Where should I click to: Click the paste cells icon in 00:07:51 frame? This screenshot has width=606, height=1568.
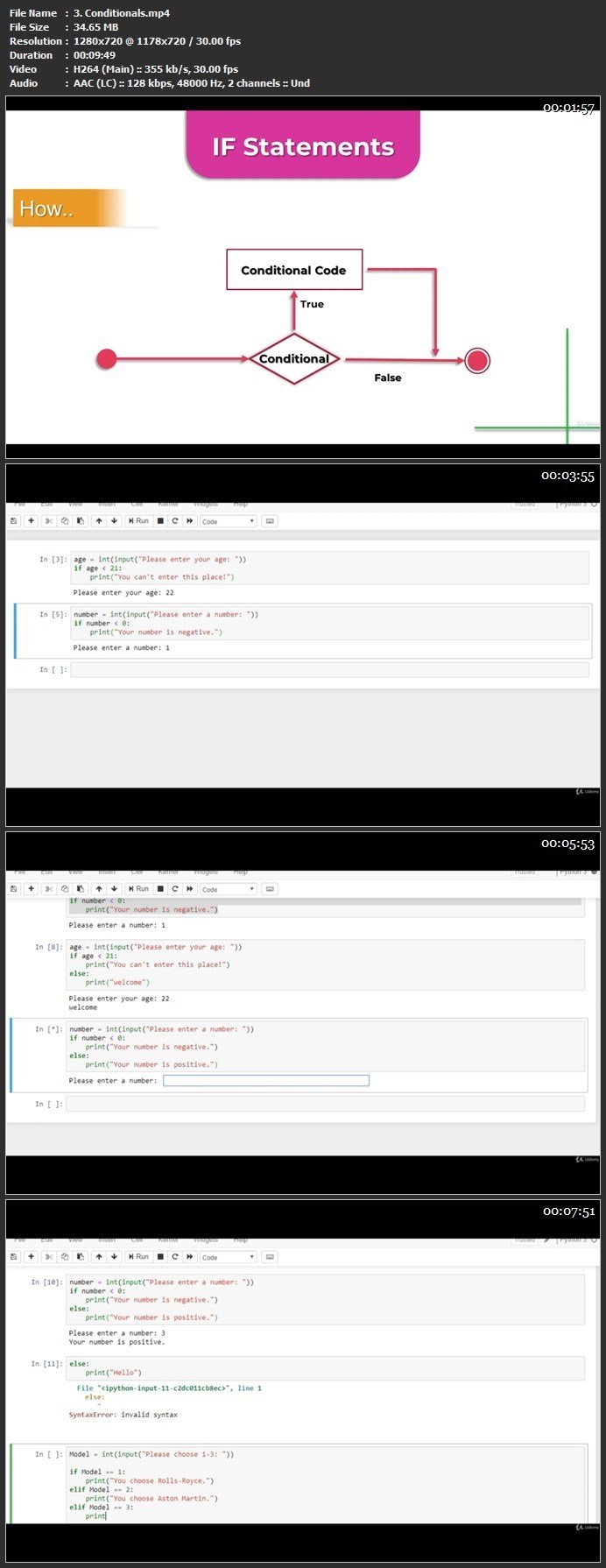(x=80, y=1257)
